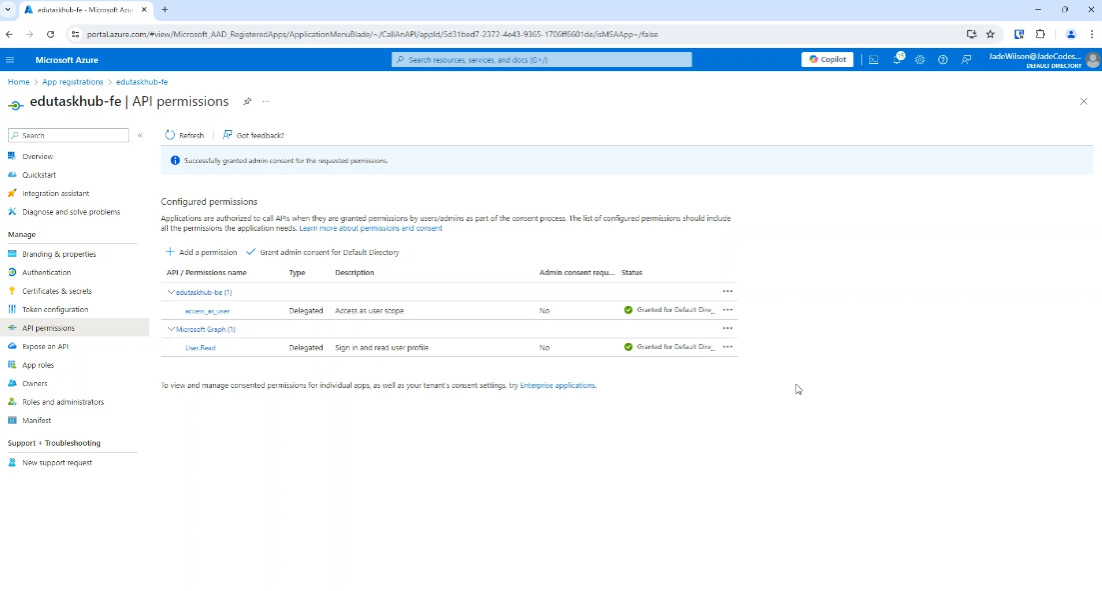Image resolution: width=1102 pixels, height=591 pixels.
Task: Sort by API / Permissions name column
Action: pyautogui.click(x=207, y=273)
